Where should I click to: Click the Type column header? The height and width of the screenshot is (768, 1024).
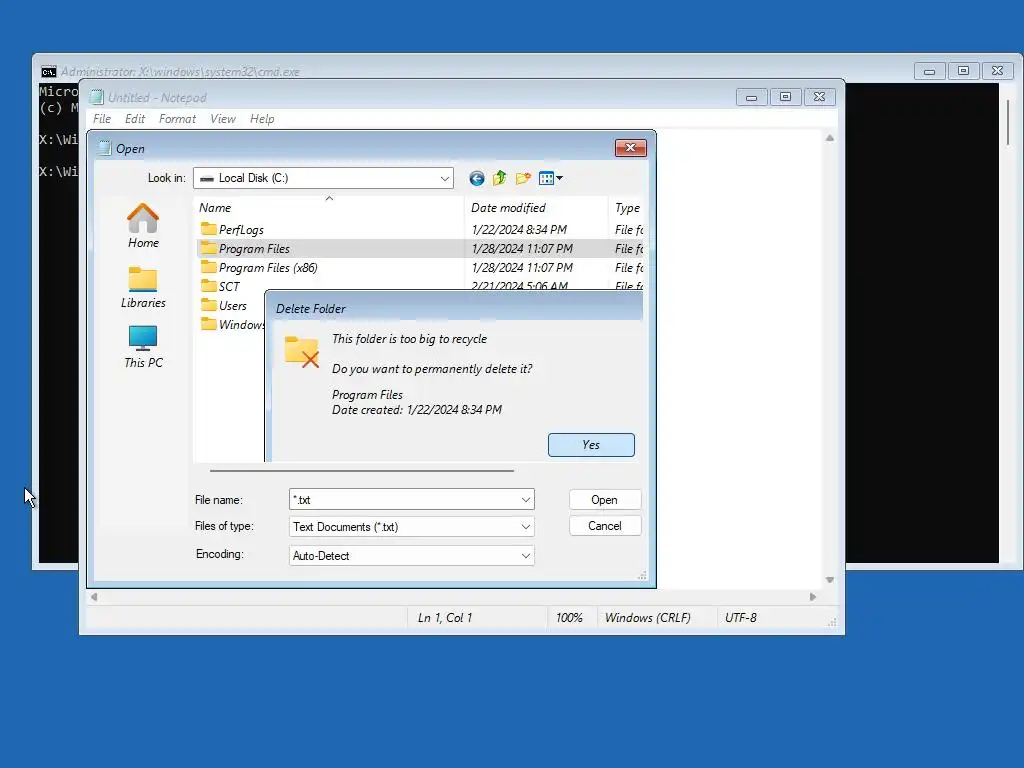click(x=627, y=208)
